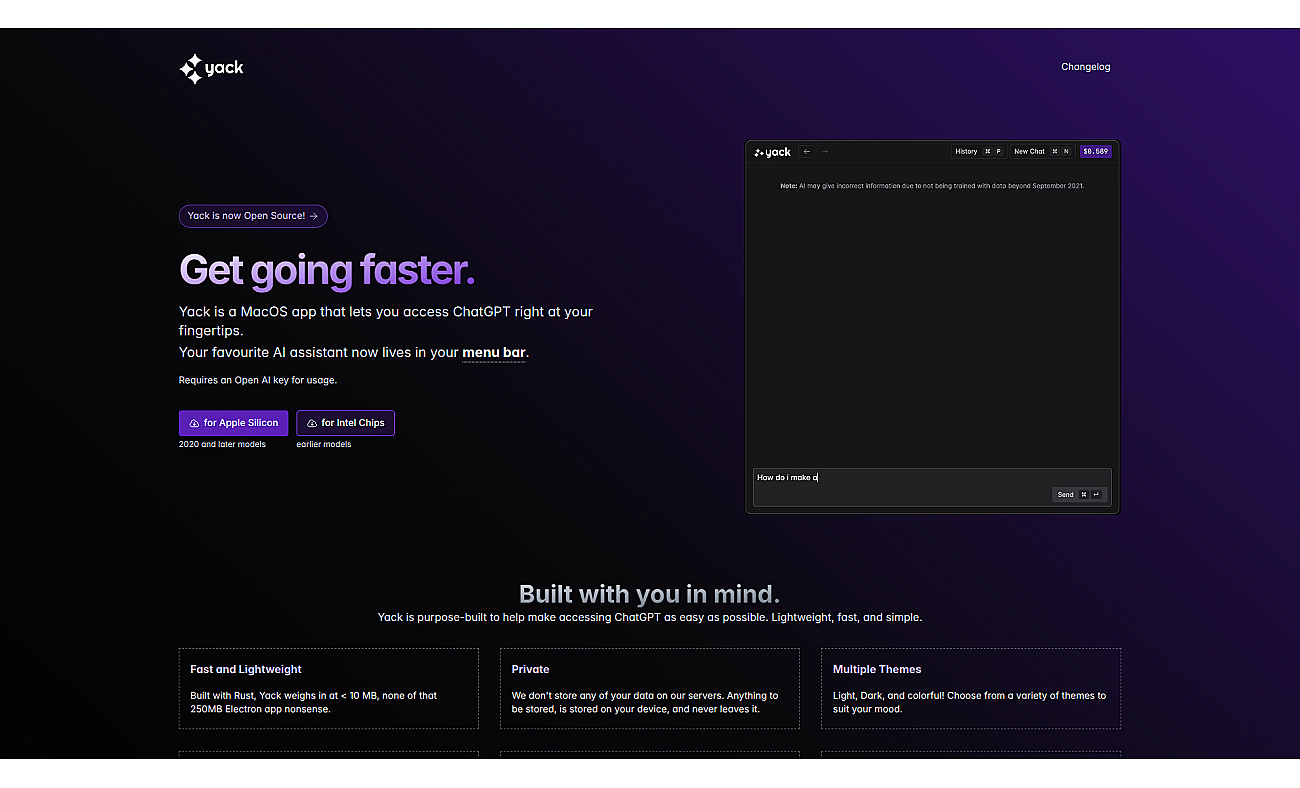Click the "earlier models" caption
1300x788 pixels.
coord(324,444)
